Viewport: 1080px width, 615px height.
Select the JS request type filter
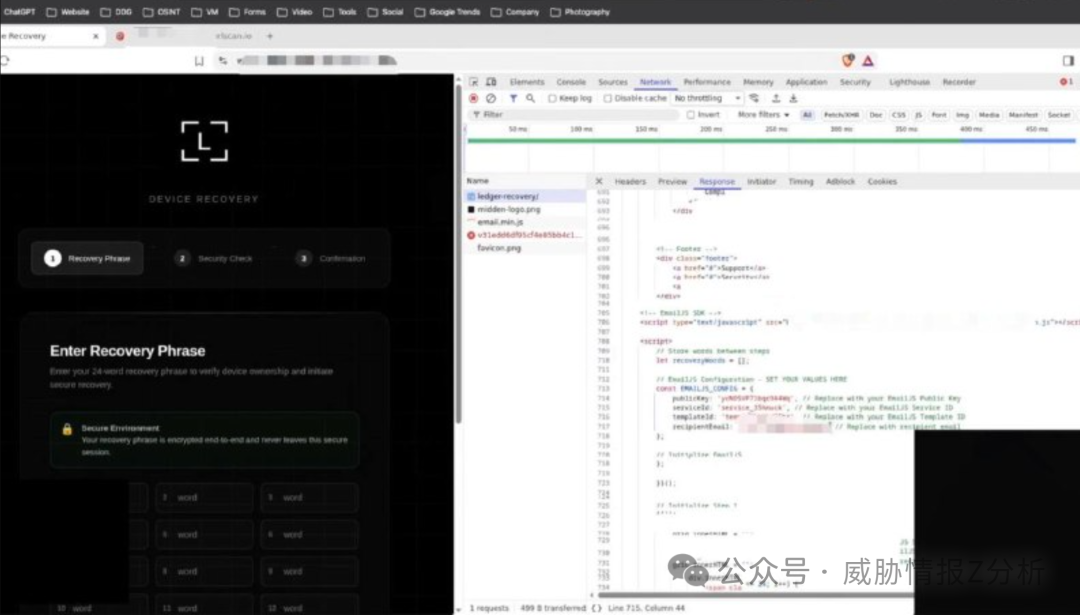pyautogui.click(x=918, y=115)
